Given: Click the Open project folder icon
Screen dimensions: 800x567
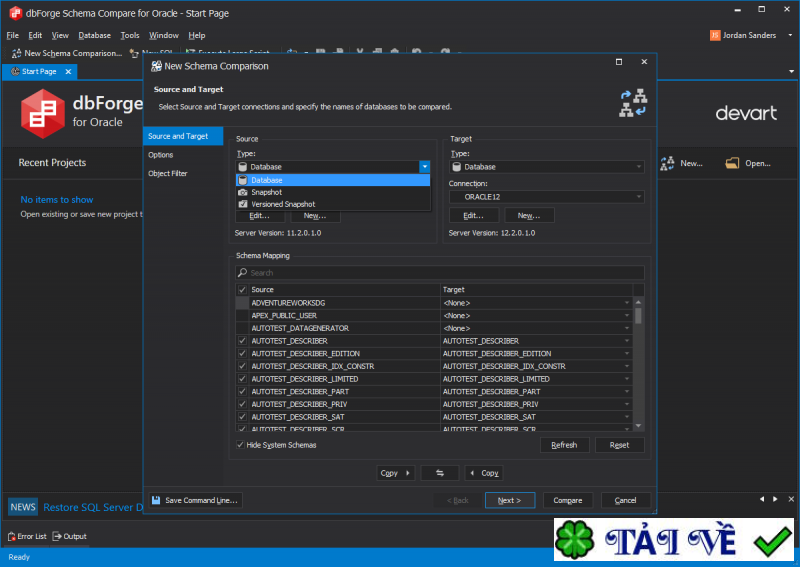Looking at the screenshot, I should coord(732,163).
